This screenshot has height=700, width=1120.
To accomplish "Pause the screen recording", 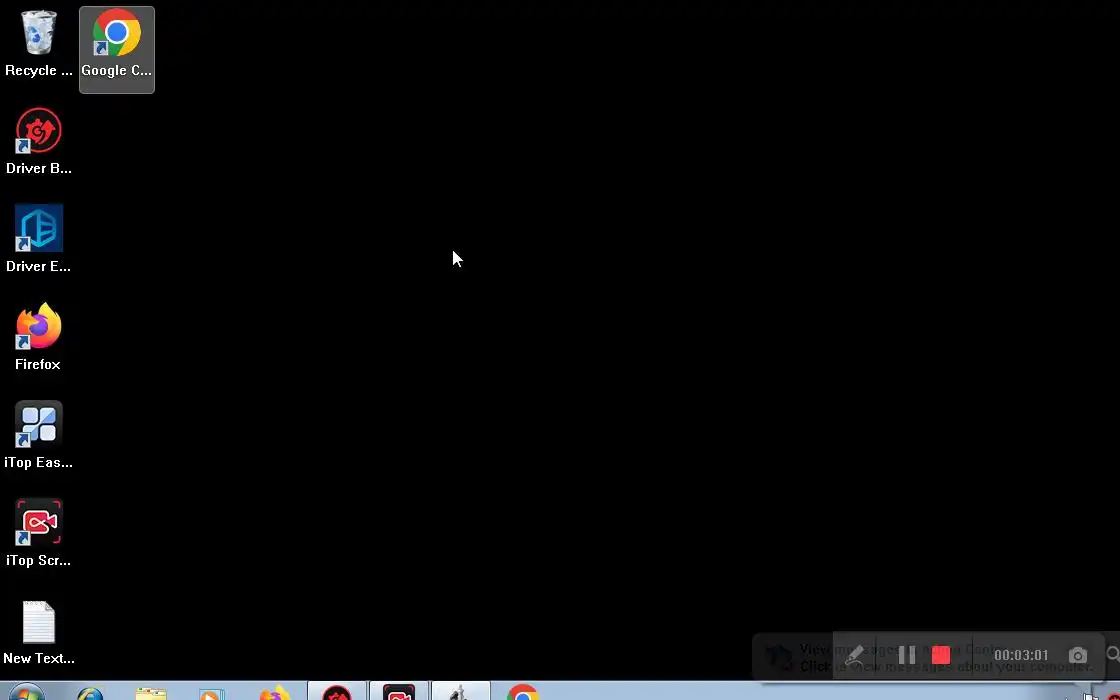I will point(906,655).
